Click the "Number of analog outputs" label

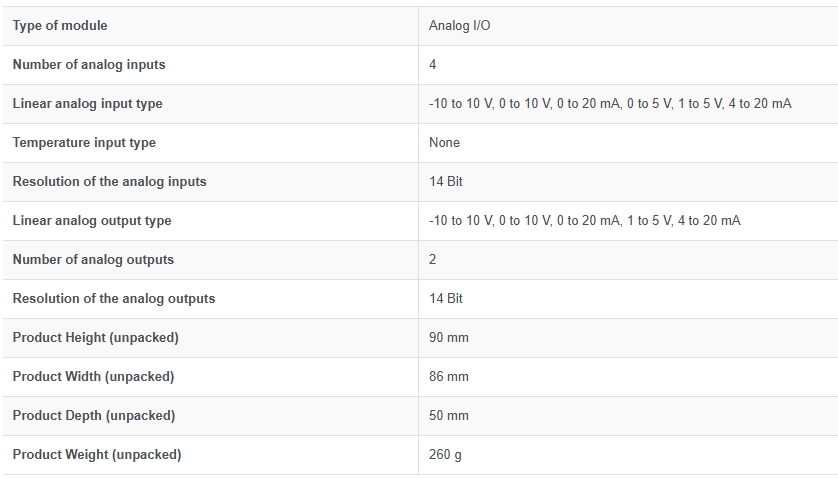click(94, 260)
